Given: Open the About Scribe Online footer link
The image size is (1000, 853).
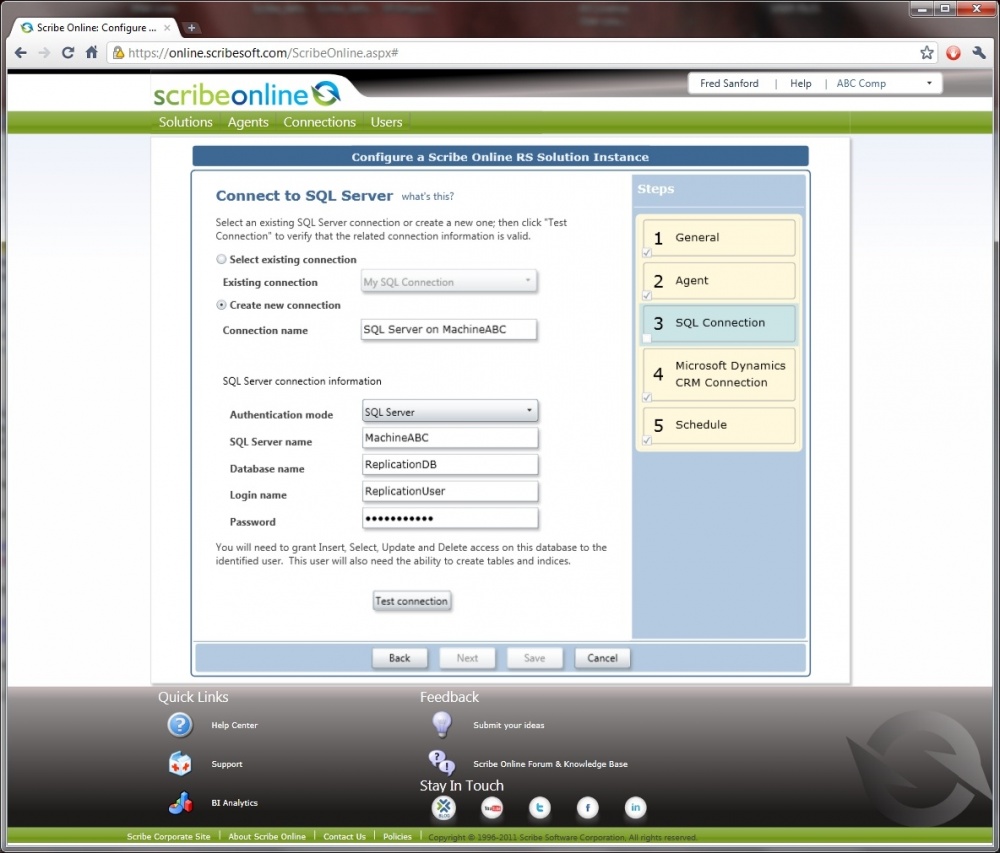Looking at the screenshot, I should click(267, 836).
